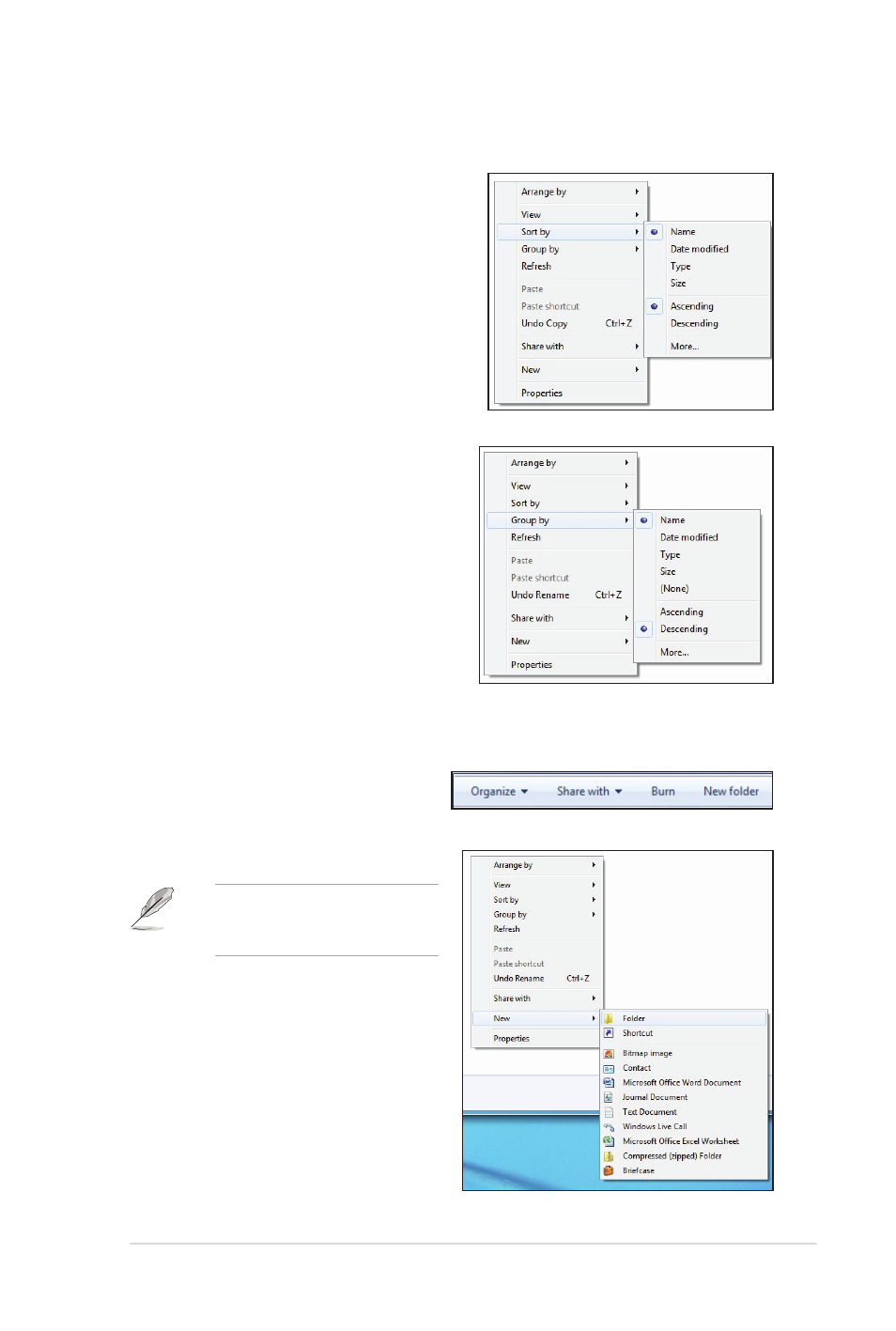
Task: Click More... in the Sort by submenu
Action: pyautogui.click(x=685, y=347)
